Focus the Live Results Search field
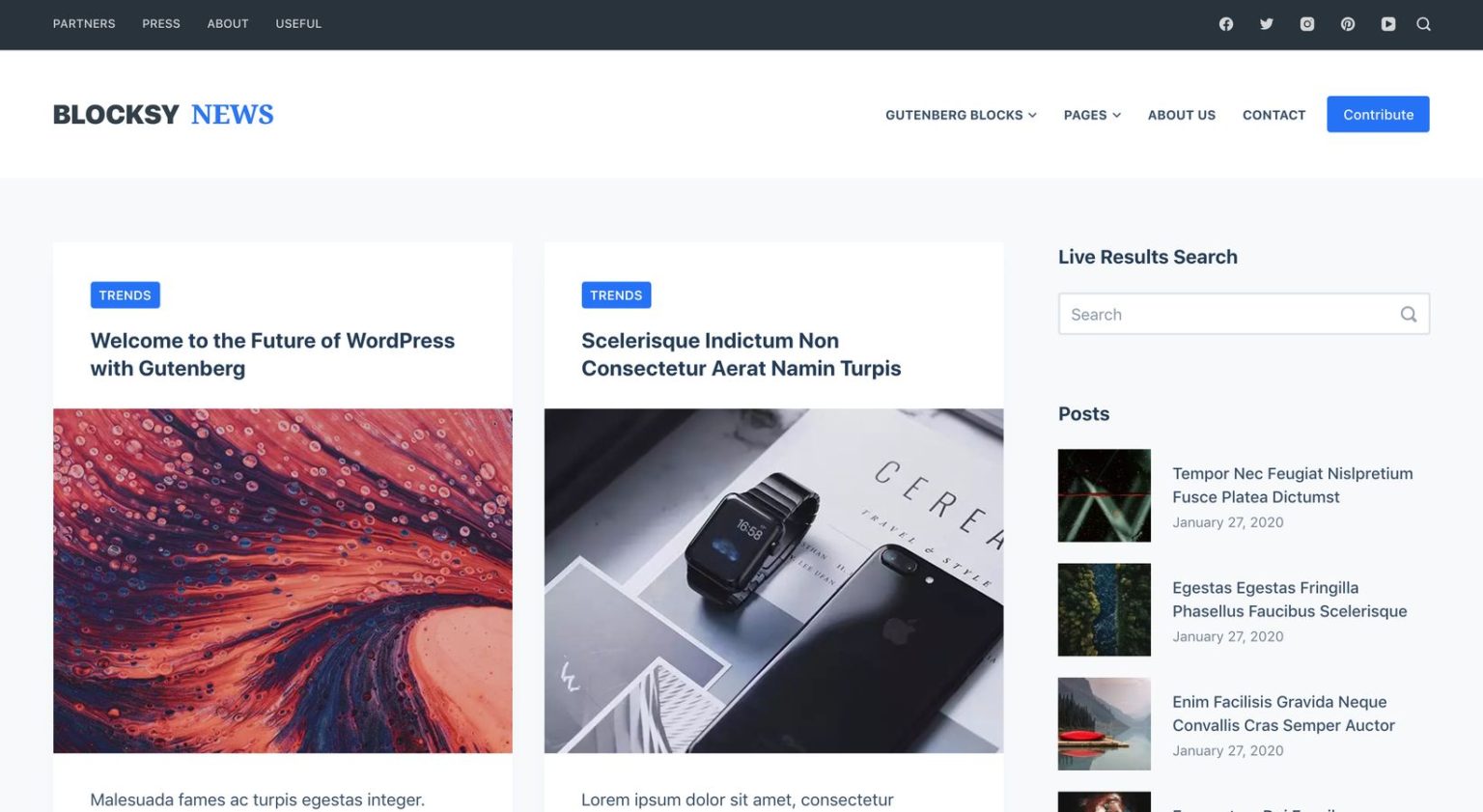 tap(1244, 314)
